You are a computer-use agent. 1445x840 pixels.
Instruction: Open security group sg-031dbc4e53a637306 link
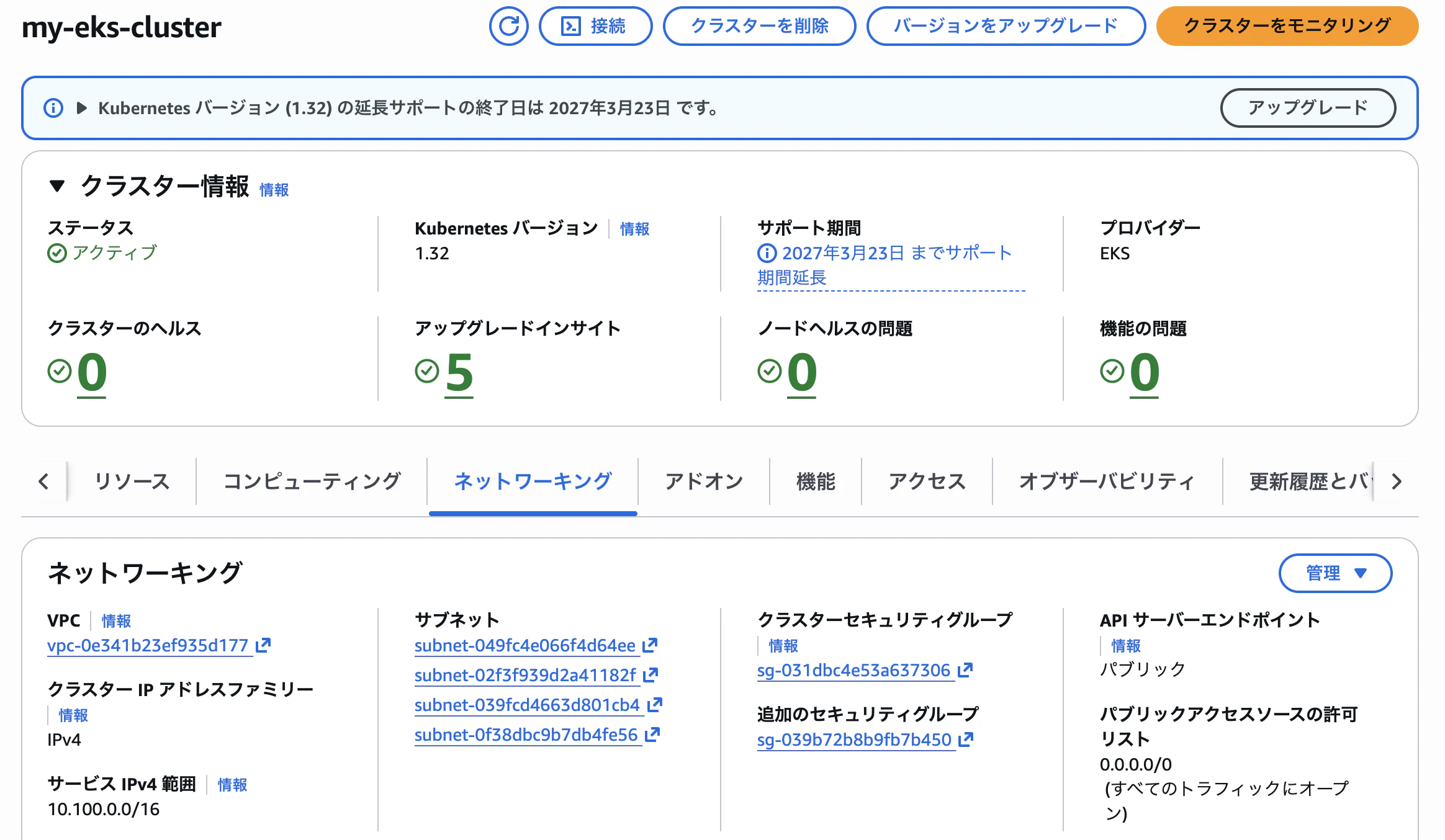854,671
